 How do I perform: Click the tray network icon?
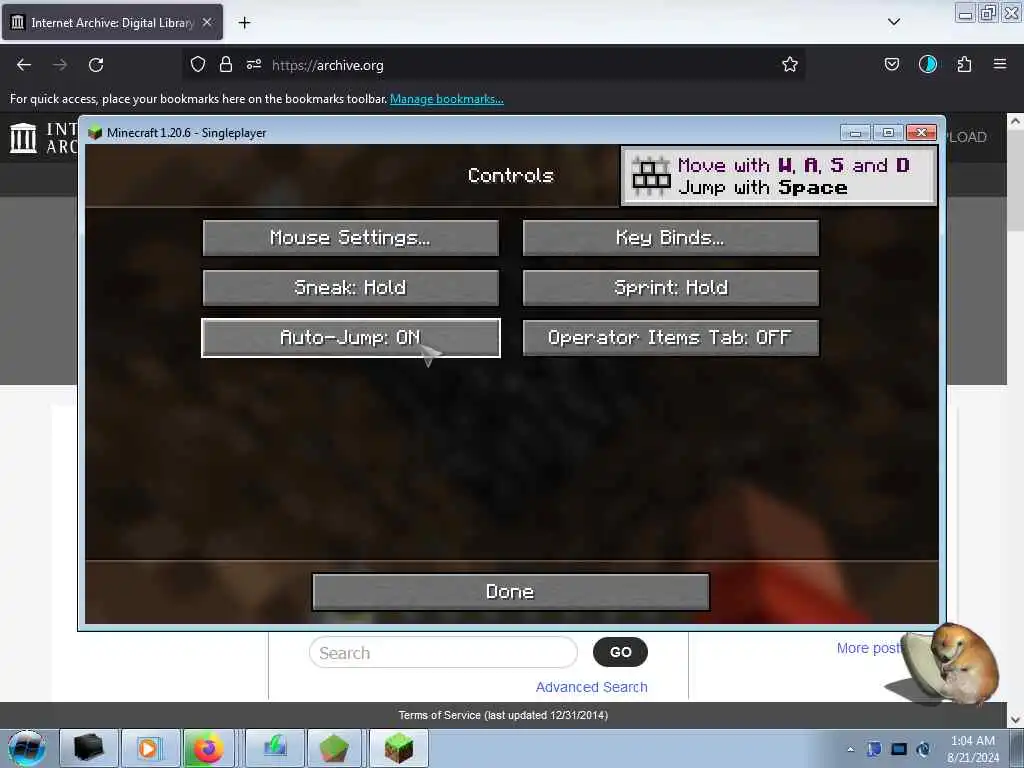pos(874,749)
